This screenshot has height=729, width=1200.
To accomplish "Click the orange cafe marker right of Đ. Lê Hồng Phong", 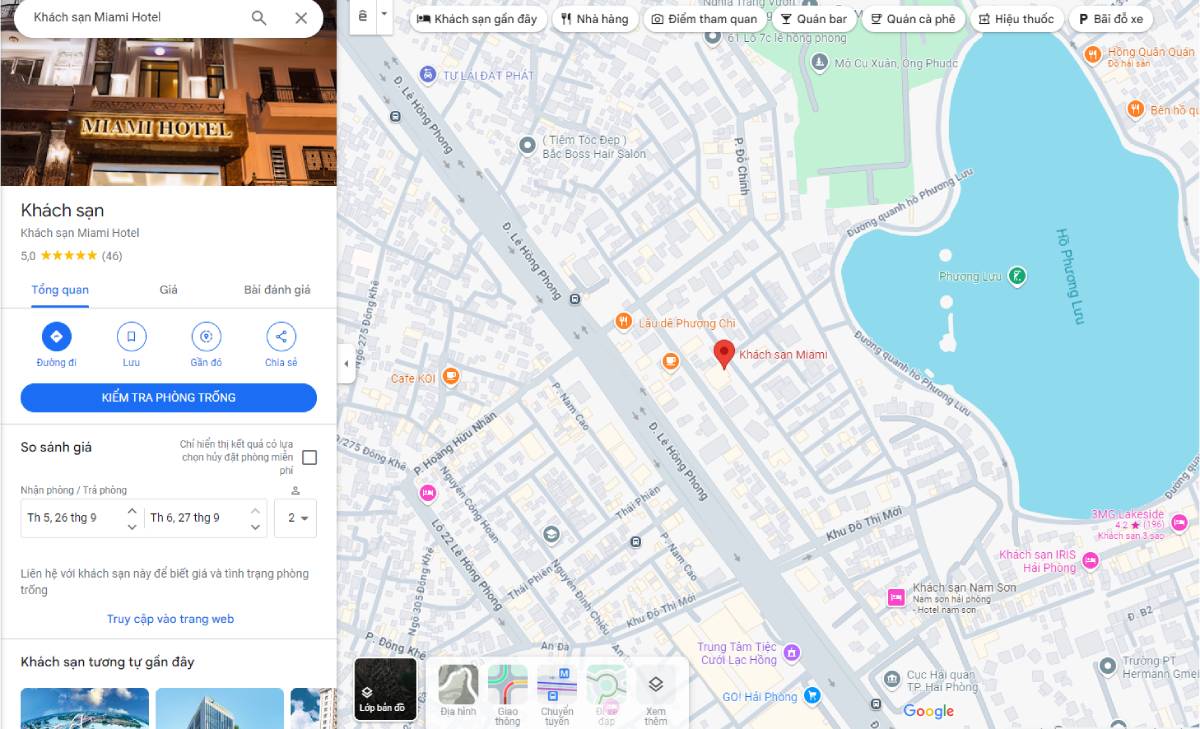I will [670, 360].
